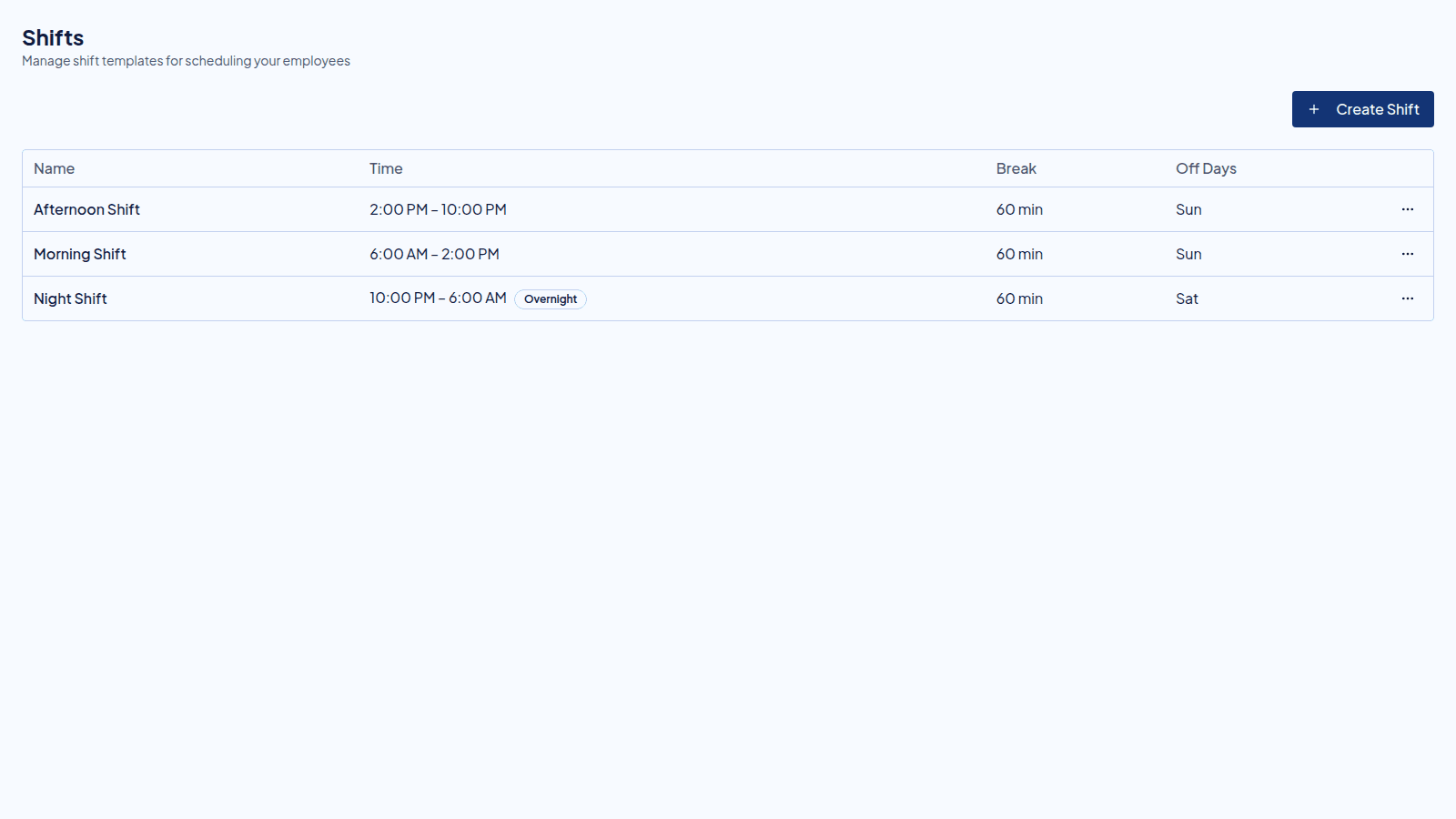Click Sun off day in Afternoon Shift row

pos(1188,209)
